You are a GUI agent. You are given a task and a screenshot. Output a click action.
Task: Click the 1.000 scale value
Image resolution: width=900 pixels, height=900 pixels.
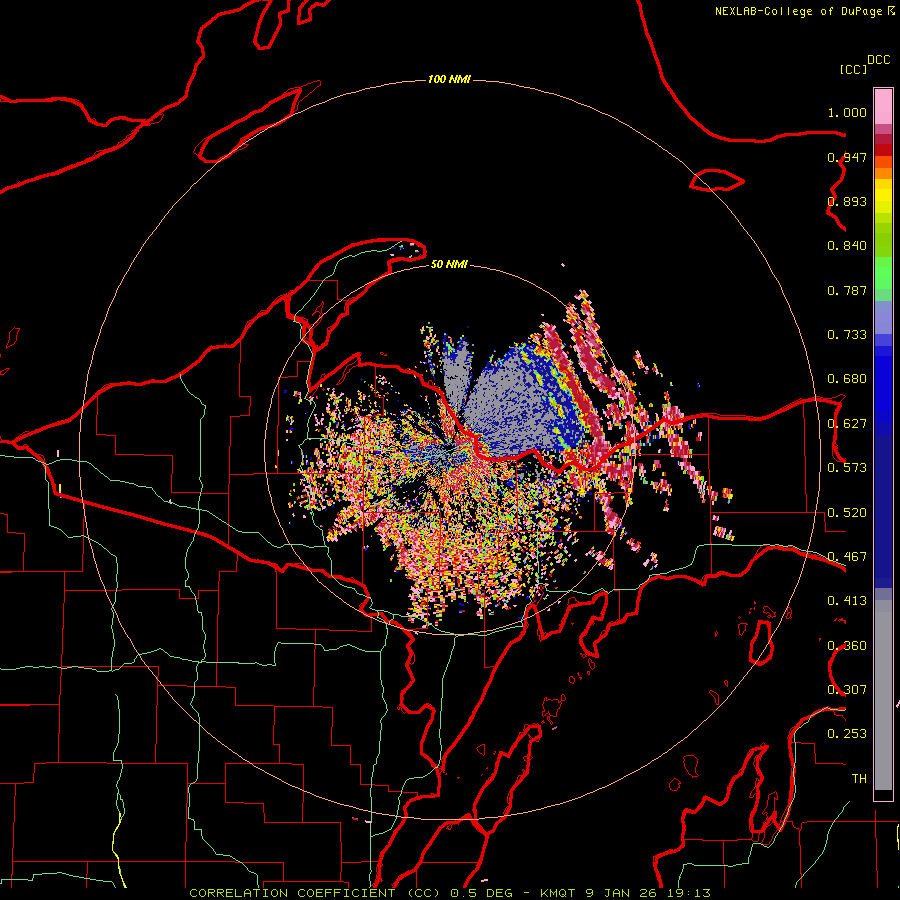[847, 112]
